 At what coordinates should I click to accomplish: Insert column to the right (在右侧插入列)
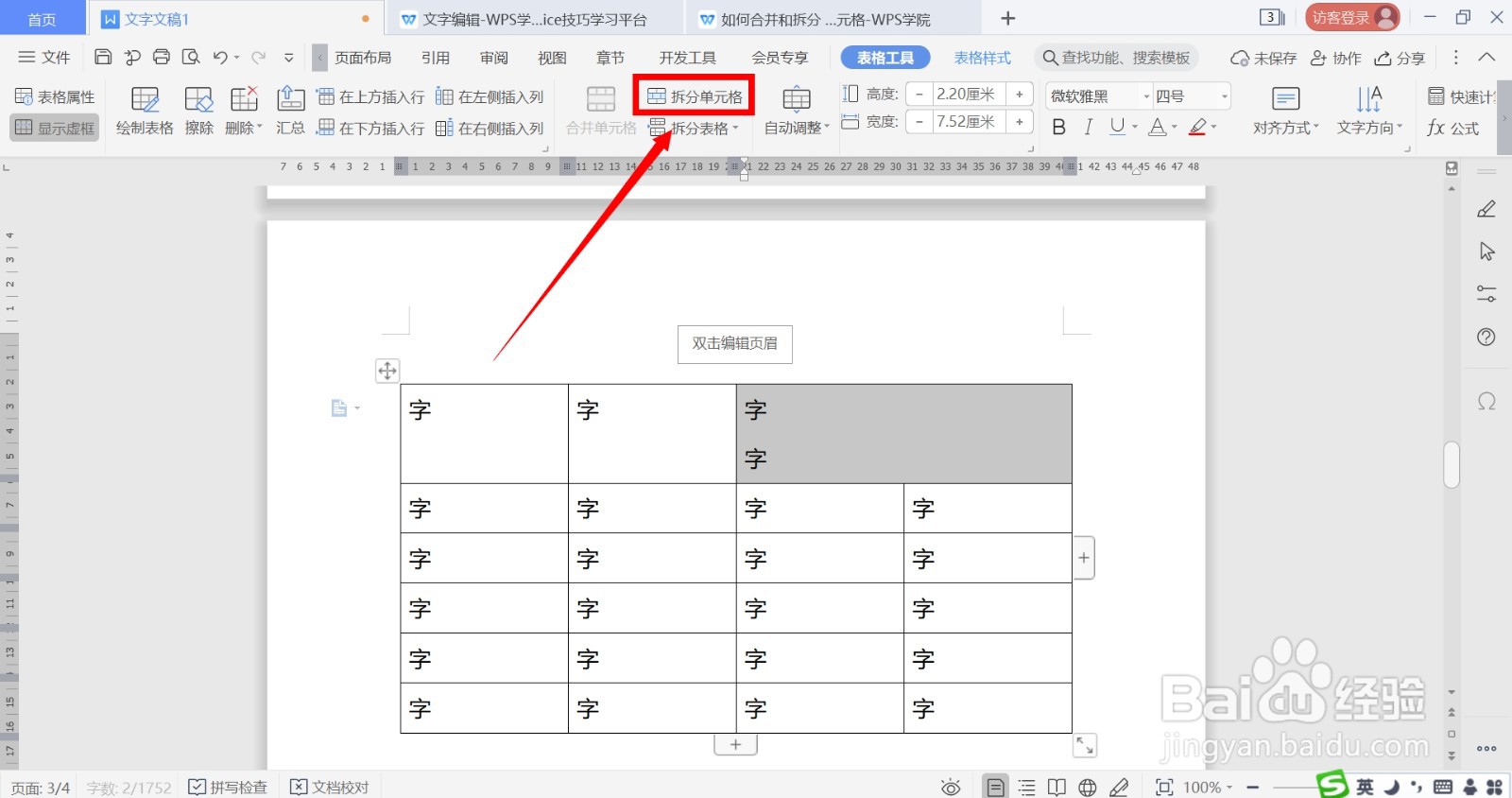[490, 128]
